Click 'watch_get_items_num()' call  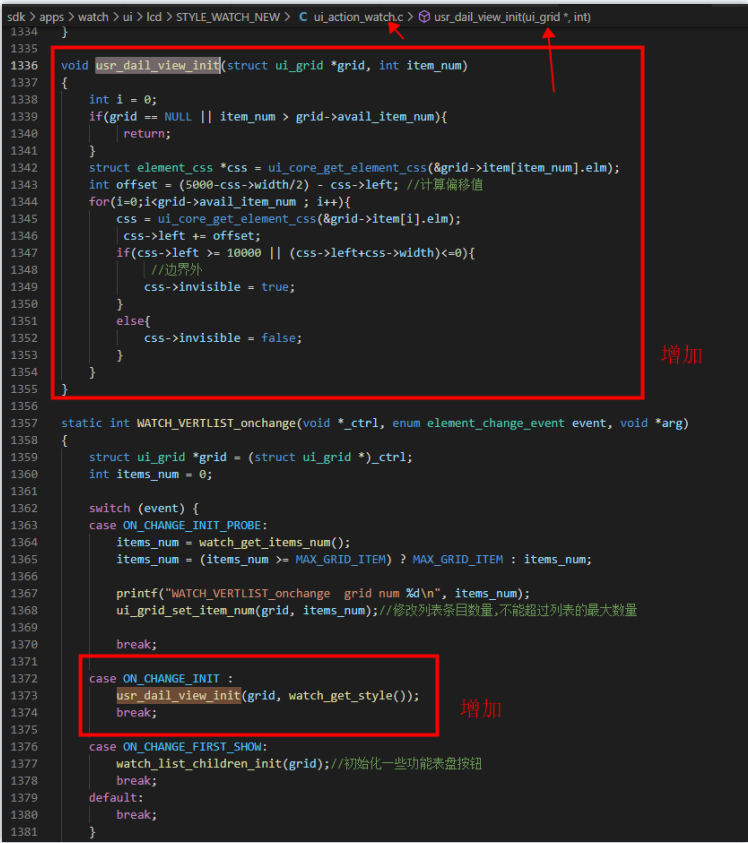(272, 542)
